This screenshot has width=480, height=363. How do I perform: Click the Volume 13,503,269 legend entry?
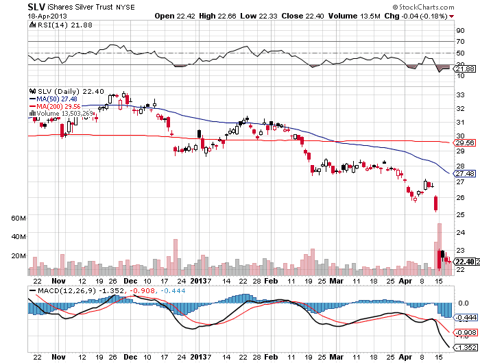(x=65, y=114)
